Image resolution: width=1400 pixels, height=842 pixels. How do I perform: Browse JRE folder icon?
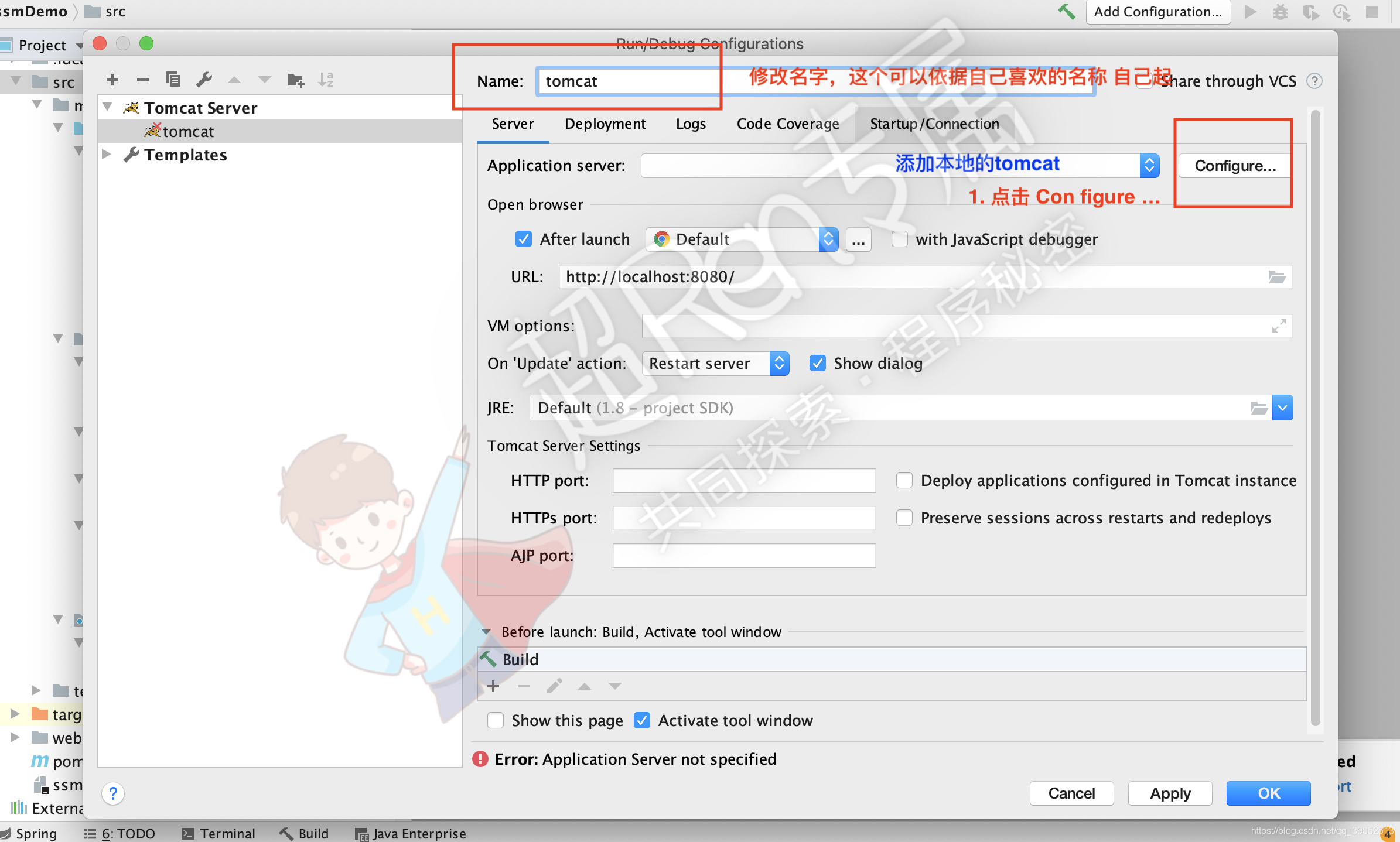pos(1259,408)
